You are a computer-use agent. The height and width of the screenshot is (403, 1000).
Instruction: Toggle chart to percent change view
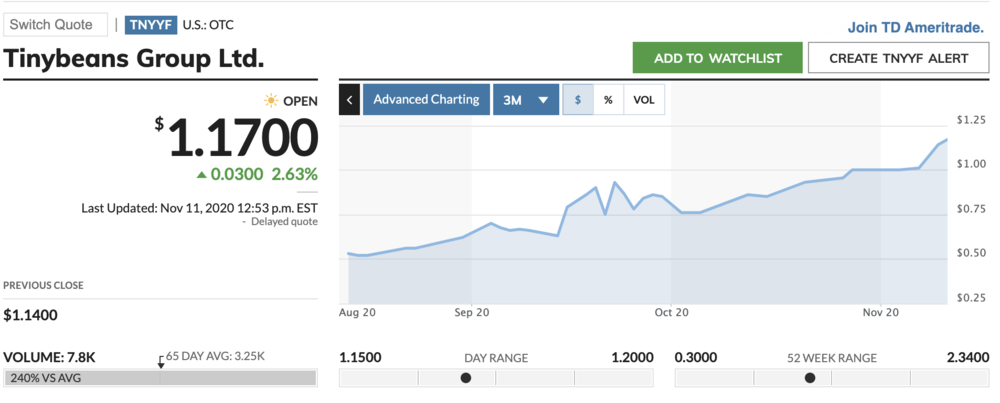tap(607, 100)
